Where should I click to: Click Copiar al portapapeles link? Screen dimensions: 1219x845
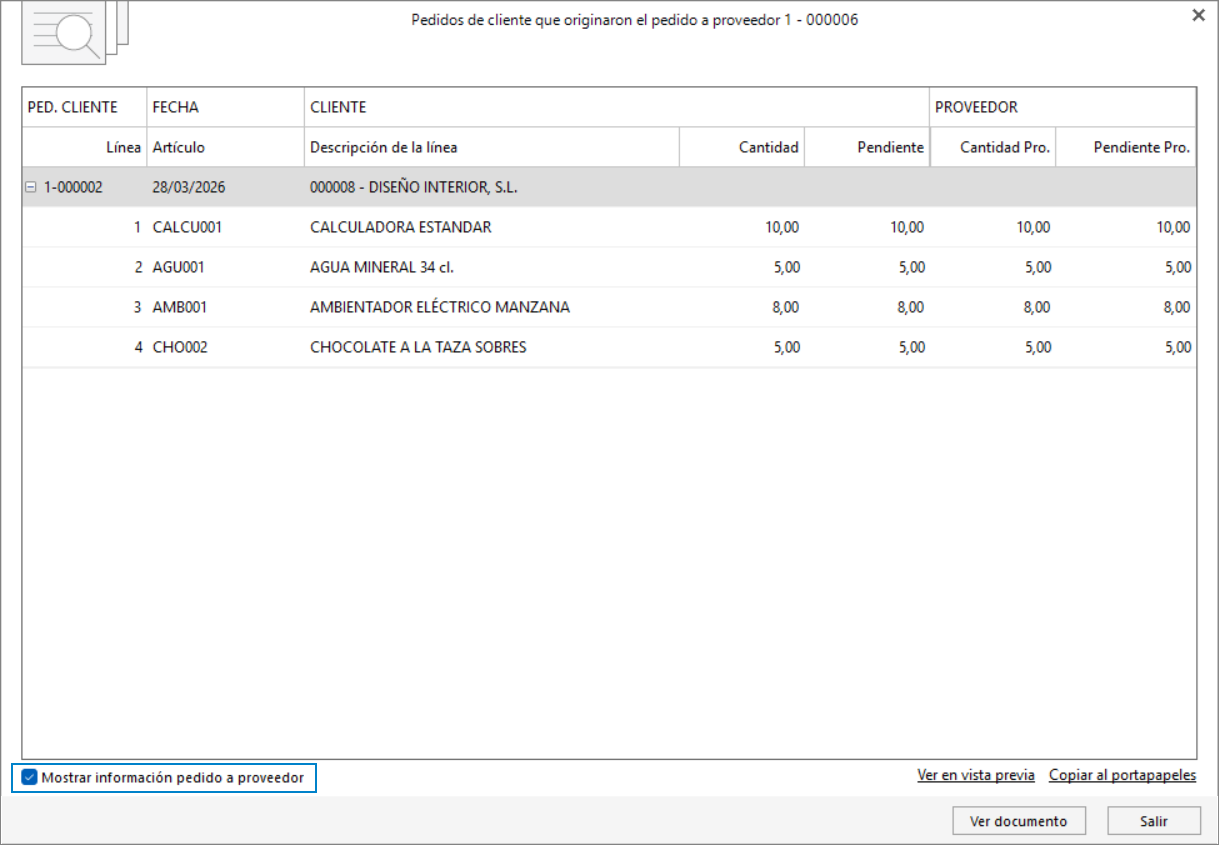(1122, 775)
